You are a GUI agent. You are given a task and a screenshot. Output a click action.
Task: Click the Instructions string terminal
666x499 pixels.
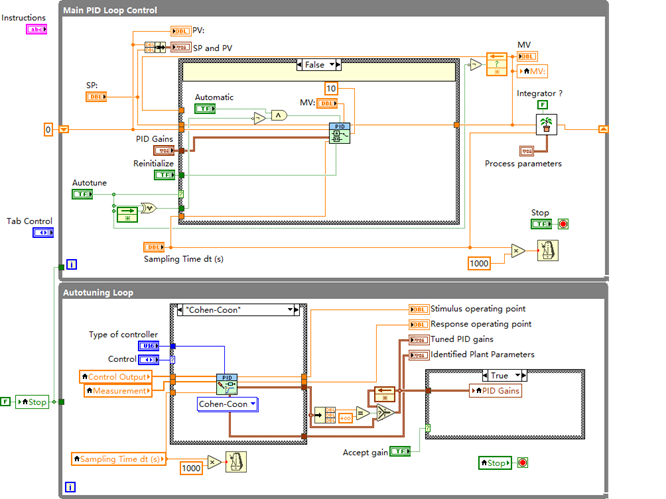tap(38, 30)
